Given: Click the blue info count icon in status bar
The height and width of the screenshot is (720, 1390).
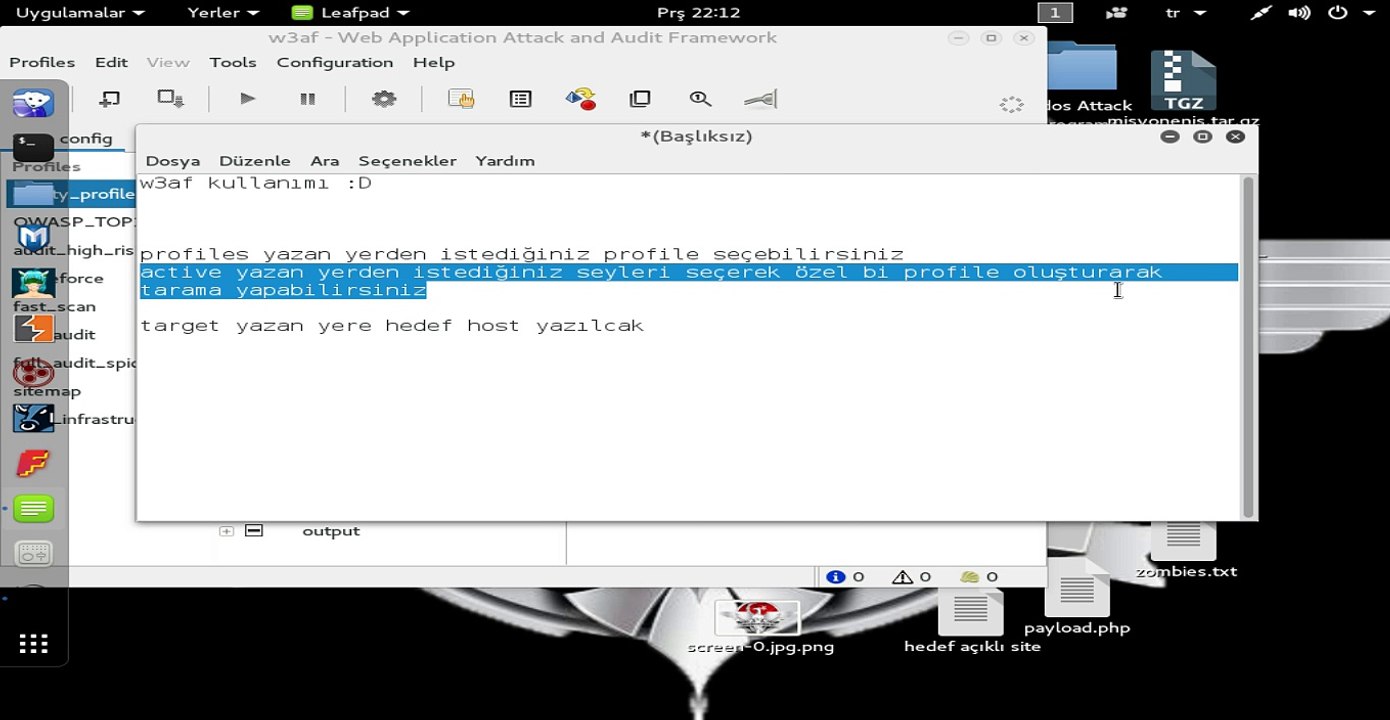Looking at the screenshot, I should [836, 577].
